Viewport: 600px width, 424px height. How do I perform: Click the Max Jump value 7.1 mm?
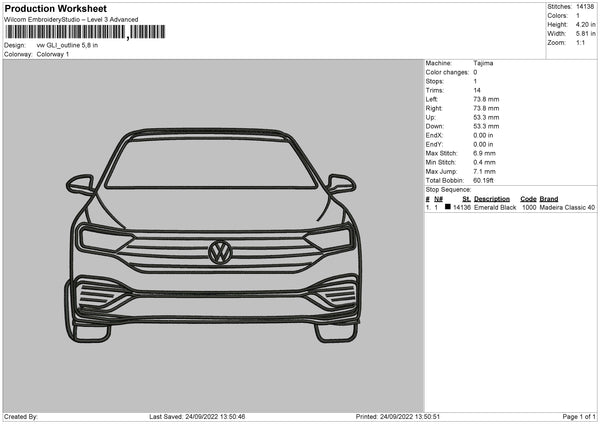(484, 172)
